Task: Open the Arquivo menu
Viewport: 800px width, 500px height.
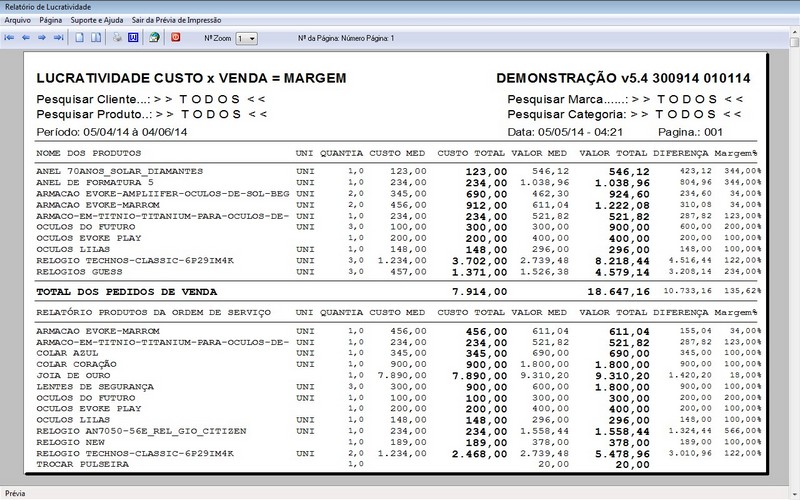Action: point(17,20)
